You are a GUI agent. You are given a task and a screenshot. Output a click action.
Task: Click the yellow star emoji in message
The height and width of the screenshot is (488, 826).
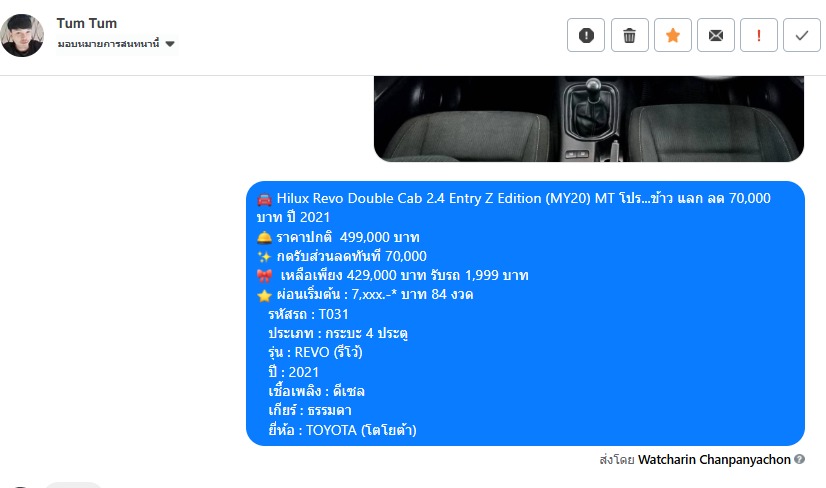point(264,295)
